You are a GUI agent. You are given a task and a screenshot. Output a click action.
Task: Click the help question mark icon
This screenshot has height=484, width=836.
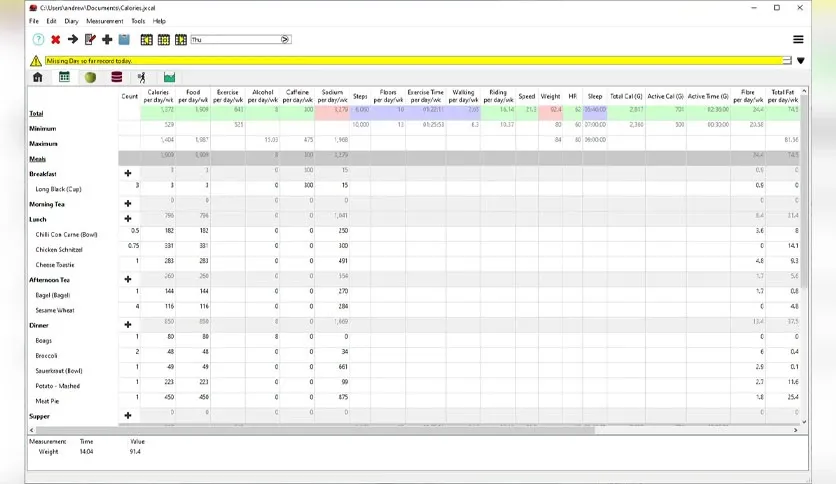(38, 39)
